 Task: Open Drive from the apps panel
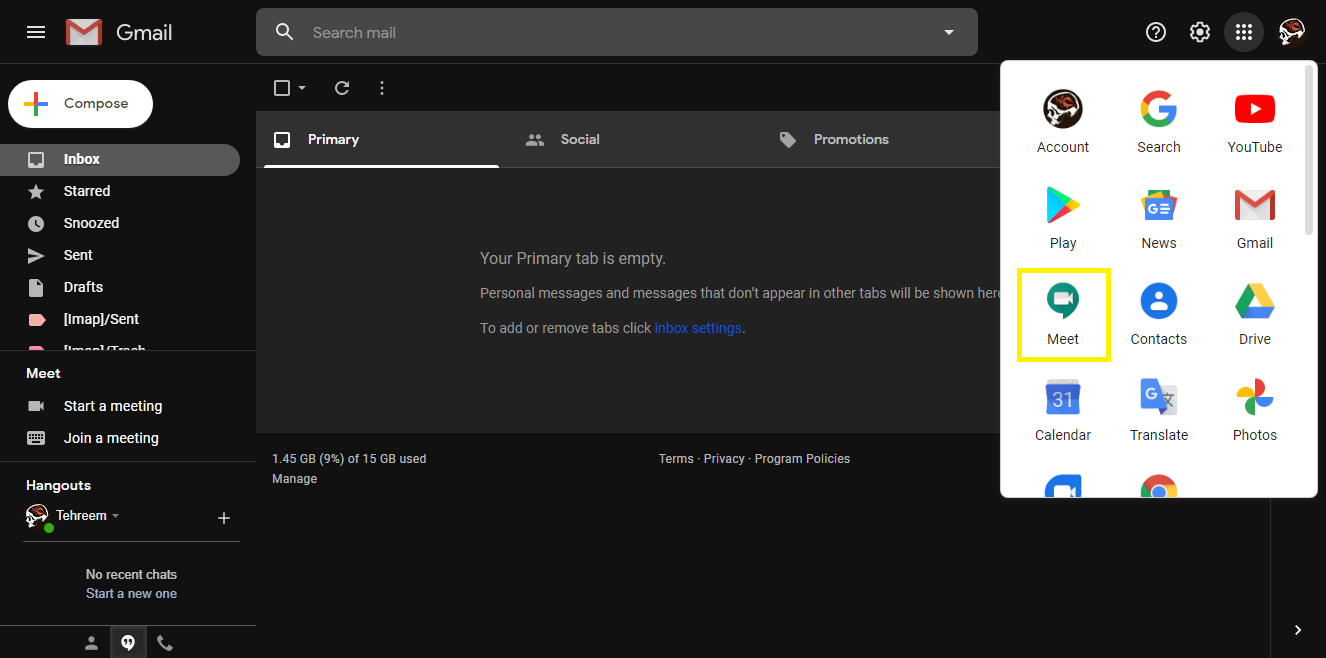click(x=1255, y=314)
